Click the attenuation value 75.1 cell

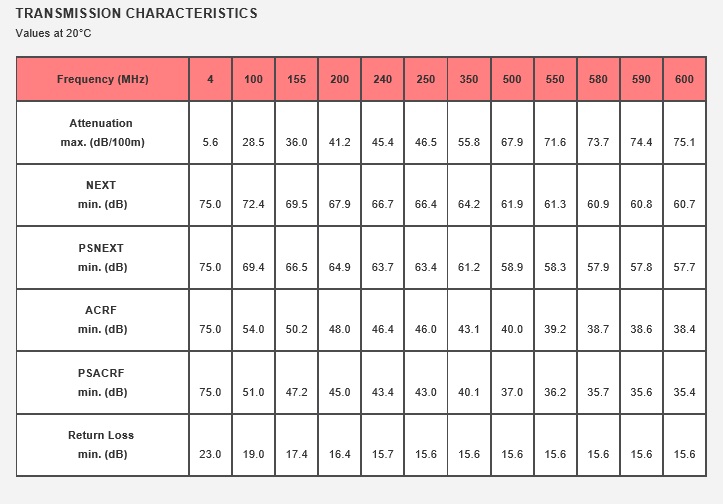[x=684, y=132]
